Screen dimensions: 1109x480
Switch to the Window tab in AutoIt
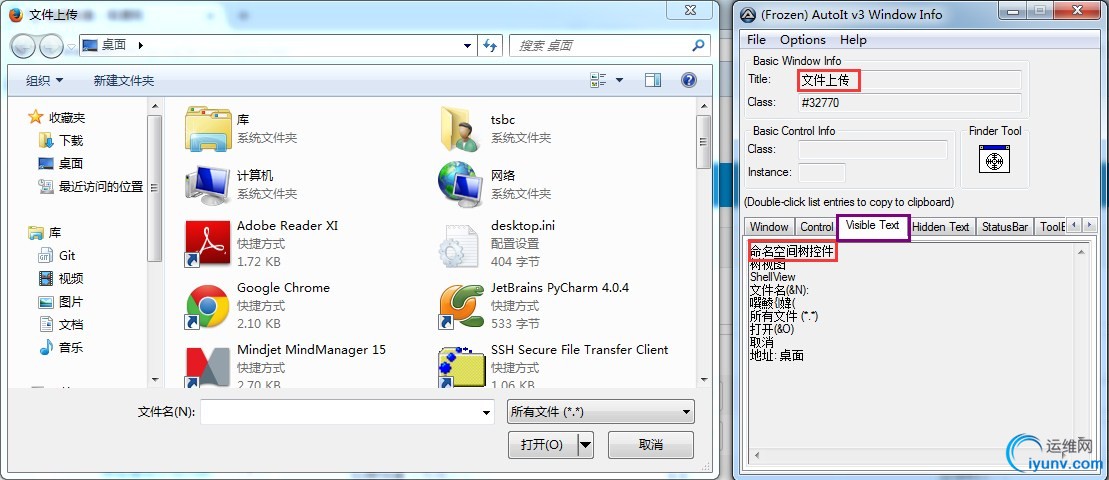(x=769, y=227)
